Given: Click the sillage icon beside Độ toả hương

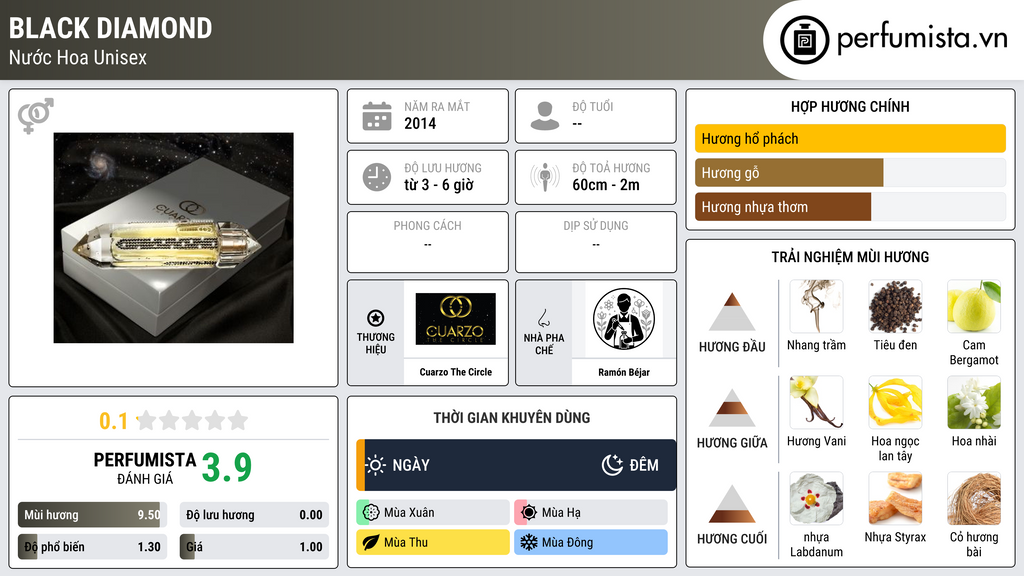Looking at the screenshot, I should [x=545, y=177].
